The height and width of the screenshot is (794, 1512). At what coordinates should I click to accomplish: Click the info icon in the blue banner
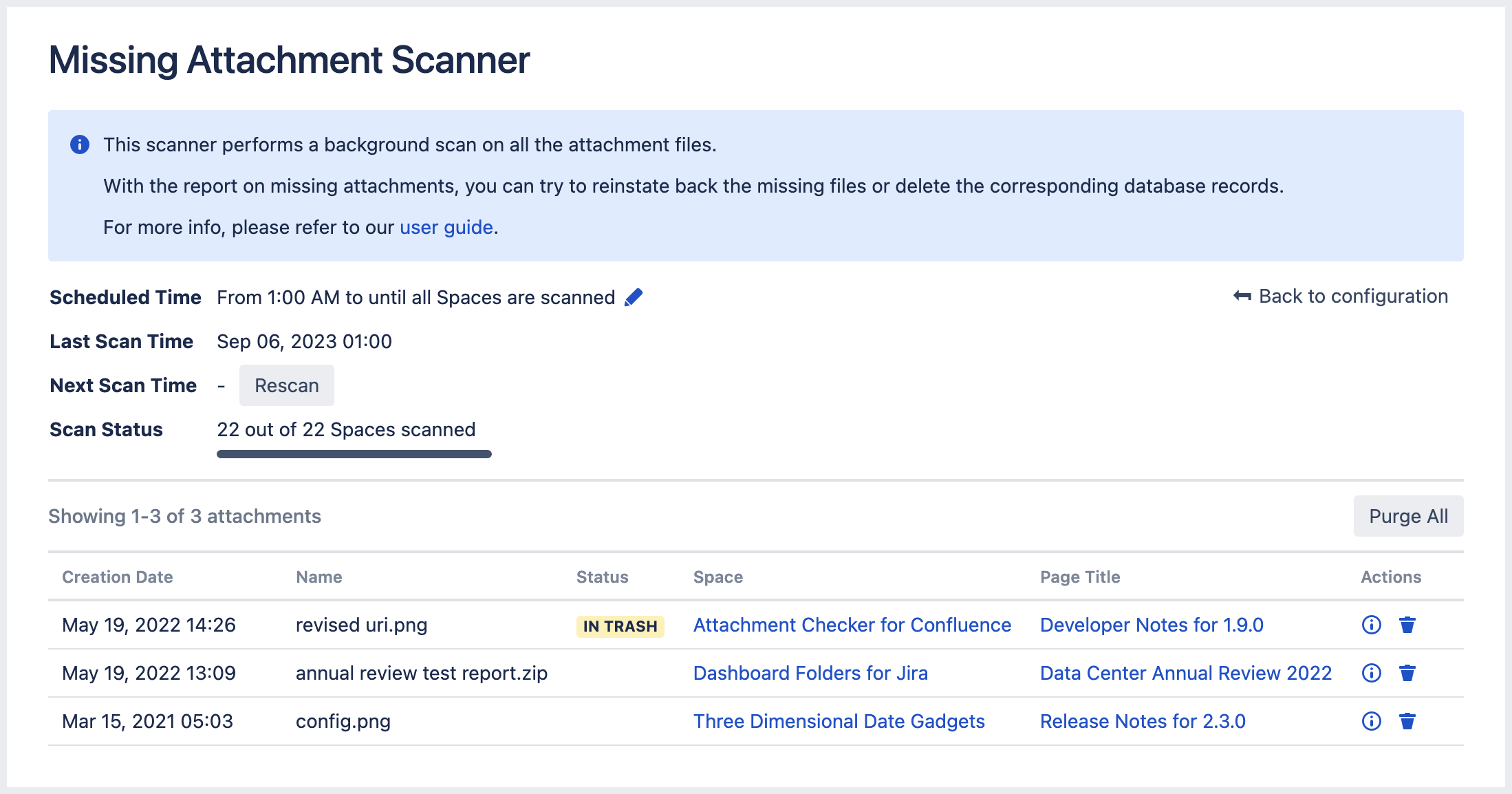(80, 144)
